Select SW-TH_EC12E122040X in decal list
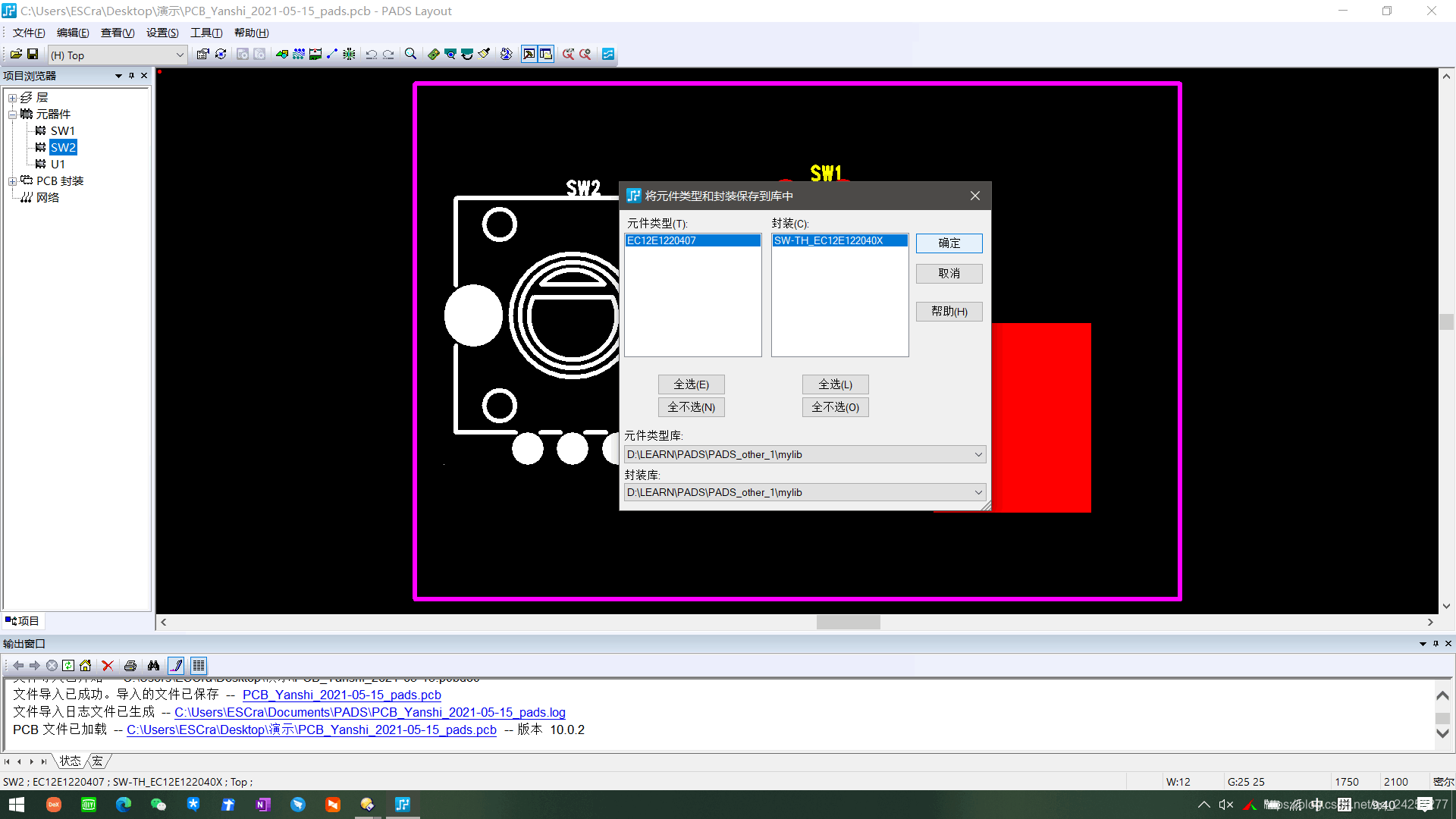Viewport: 1456px width, 819px height. (x=839, y=240)
